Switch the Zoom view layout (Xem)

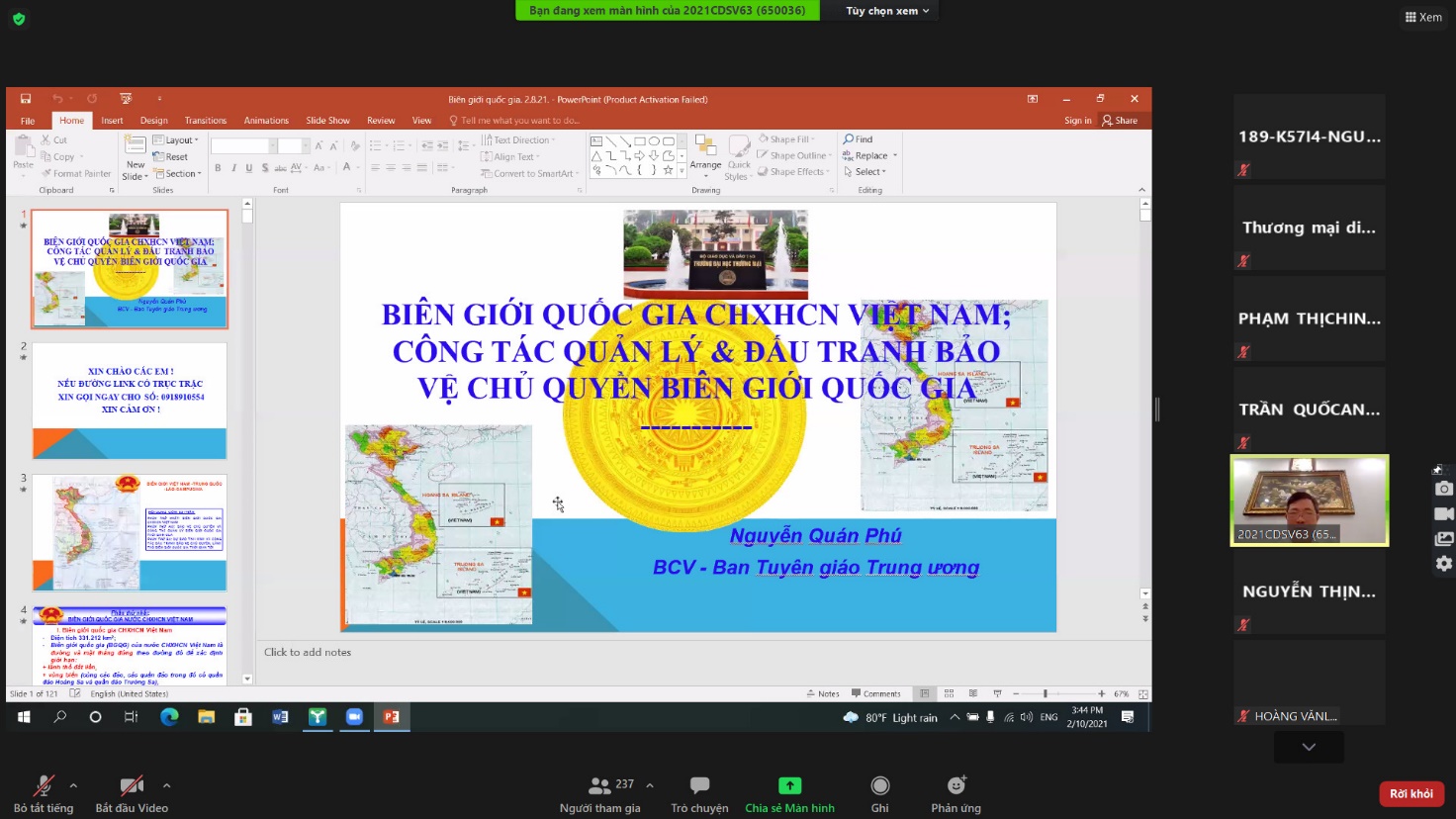1423,17
